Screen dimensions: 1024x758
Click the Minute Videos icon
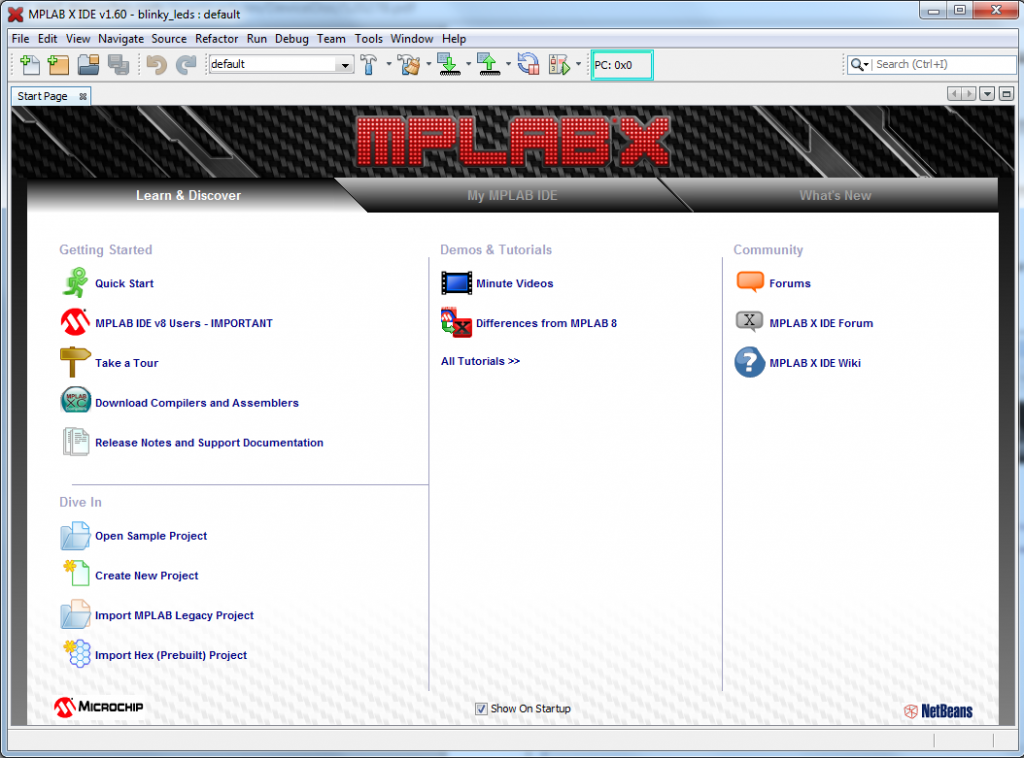[x=456, y=283]
